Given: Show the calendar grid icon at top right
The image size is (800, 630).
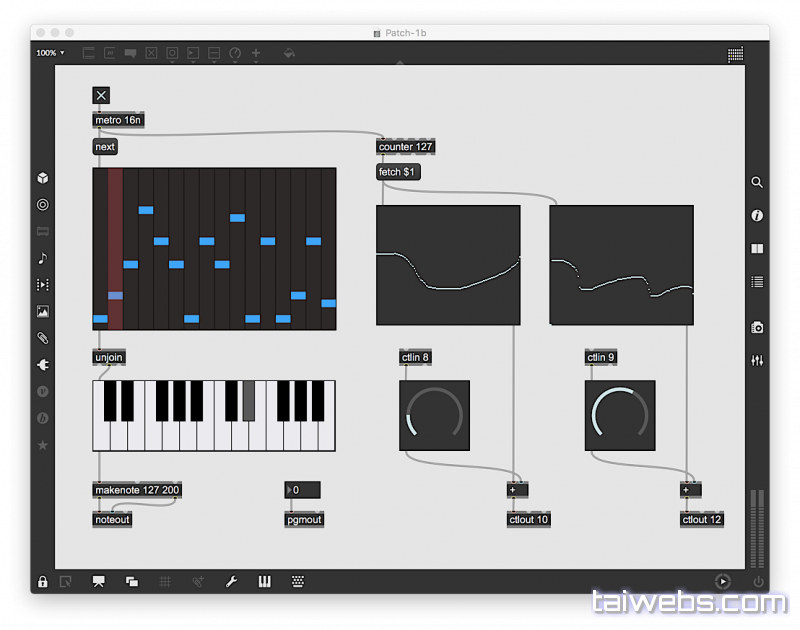Looking at the screenshot, I should click(735, 54).
